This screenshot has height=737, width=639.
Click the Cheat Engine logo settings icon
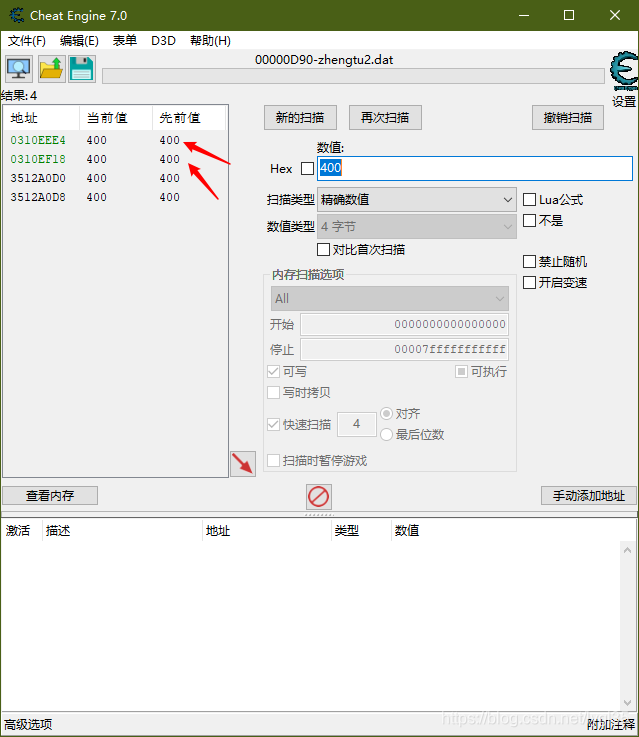[624, 71]
